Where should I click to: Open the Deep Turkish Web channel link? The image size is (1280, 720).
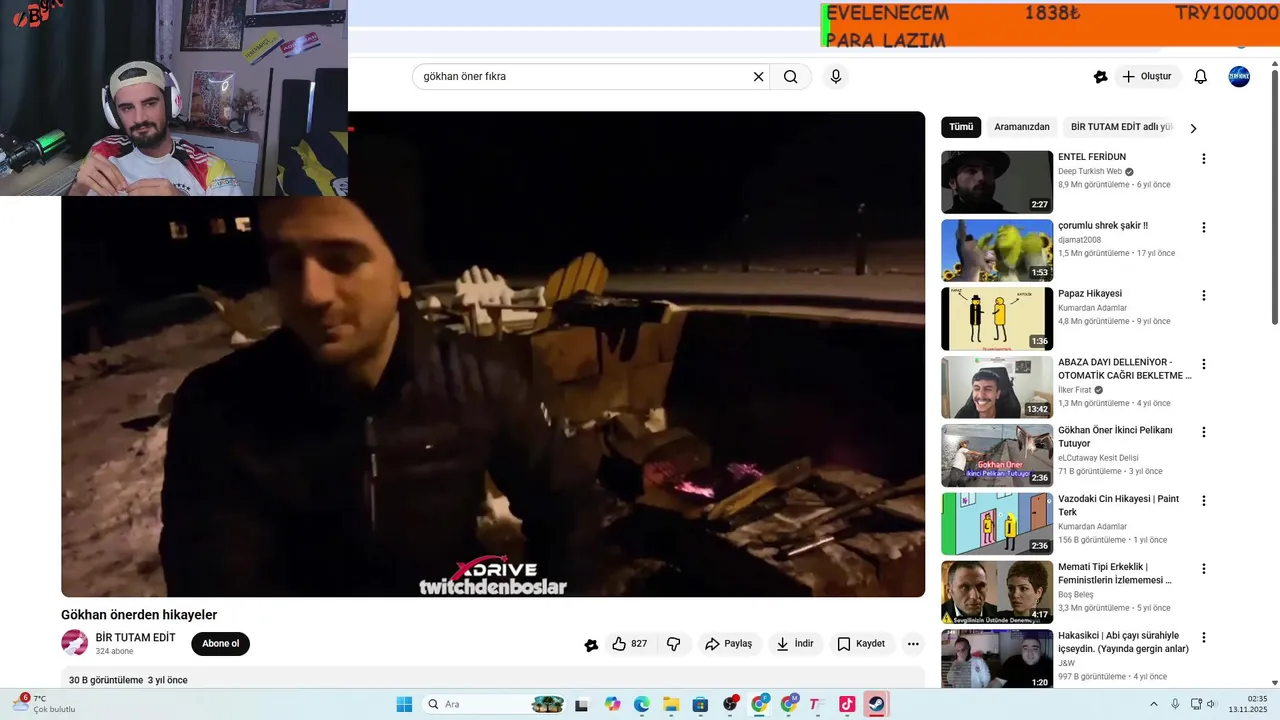point(1090,172)
